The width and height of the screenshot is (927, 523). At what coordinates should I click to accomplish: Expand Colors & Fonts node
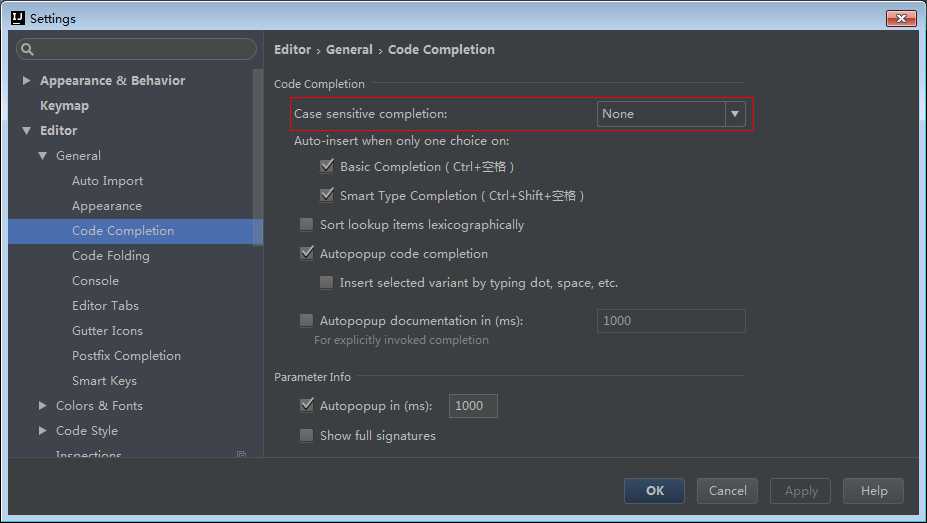pos(43,405)
